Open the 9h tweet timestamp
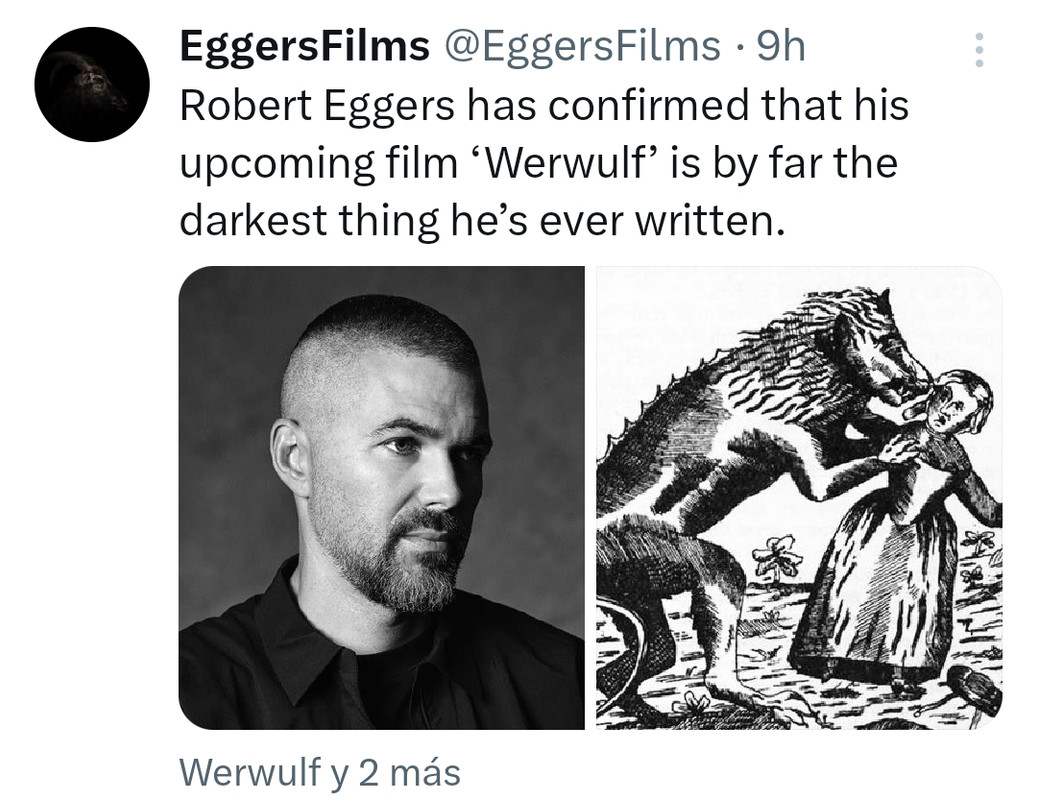Image resolution: width=1037 pixels, height=800 pixels. (781, 46)
